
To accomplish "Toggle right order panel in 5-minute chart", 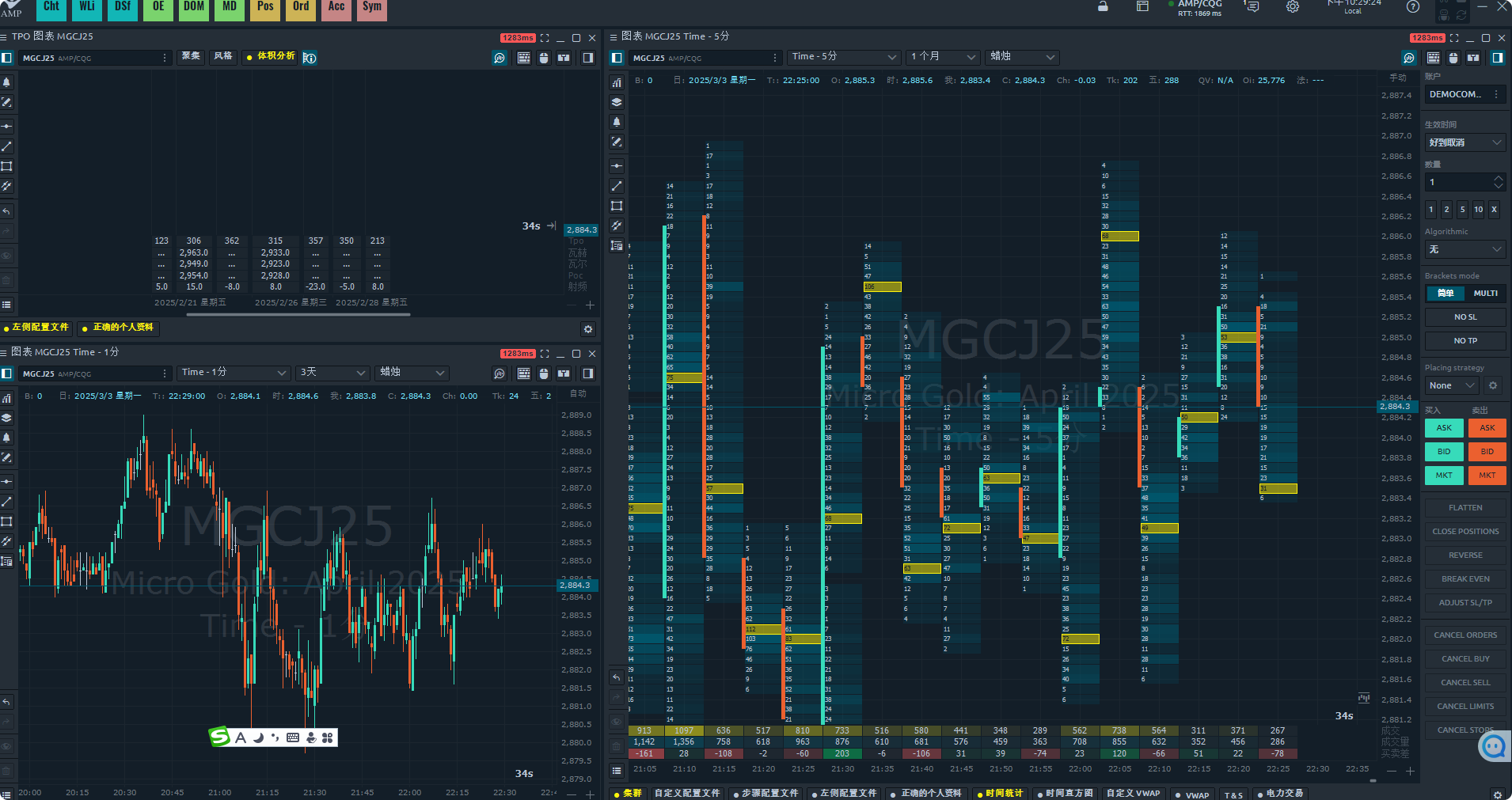I will point(1497,58).
